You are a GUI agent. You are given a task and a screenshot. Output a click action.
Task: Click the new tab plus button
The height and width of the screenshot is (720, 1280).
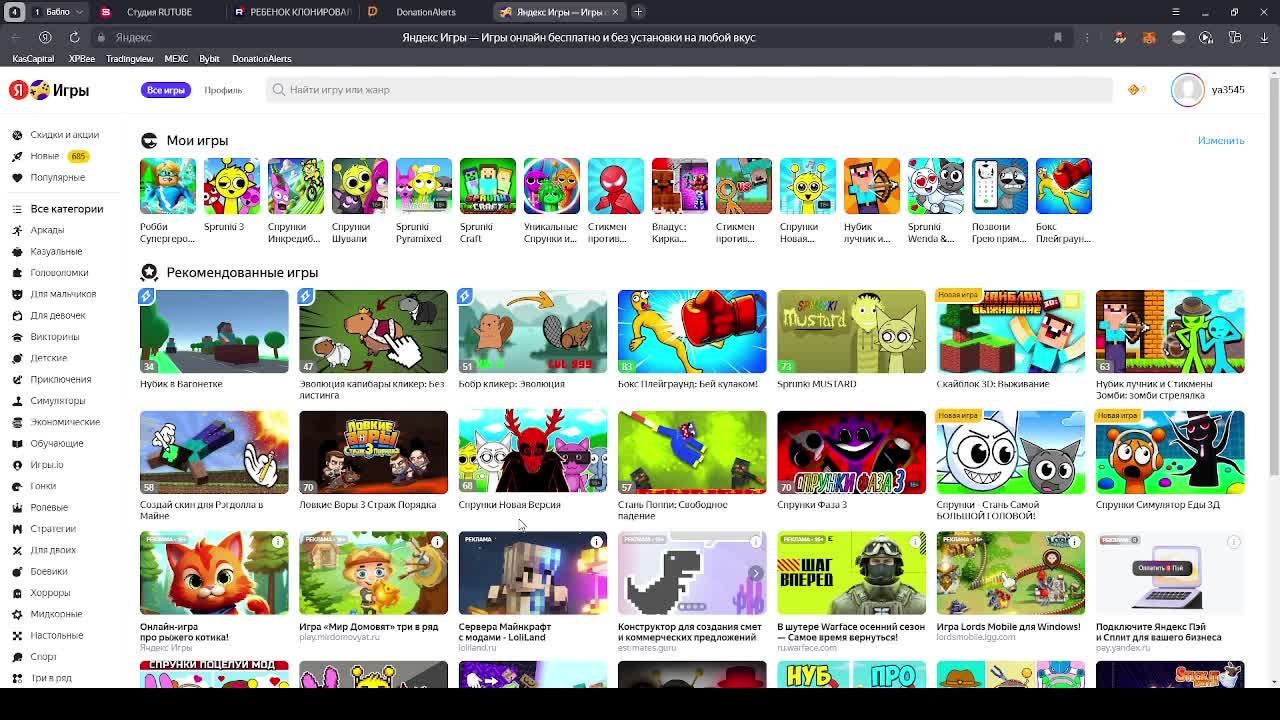(638, 12)
